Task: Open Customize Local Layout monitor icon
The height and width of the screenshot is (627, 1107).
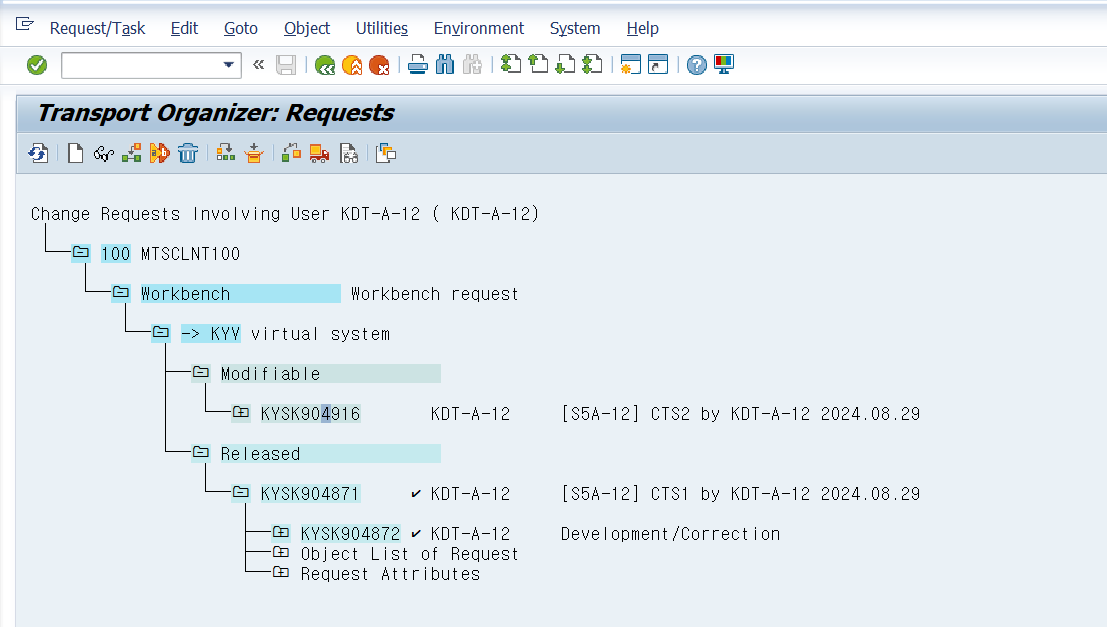Action: [x=724, y=64]
